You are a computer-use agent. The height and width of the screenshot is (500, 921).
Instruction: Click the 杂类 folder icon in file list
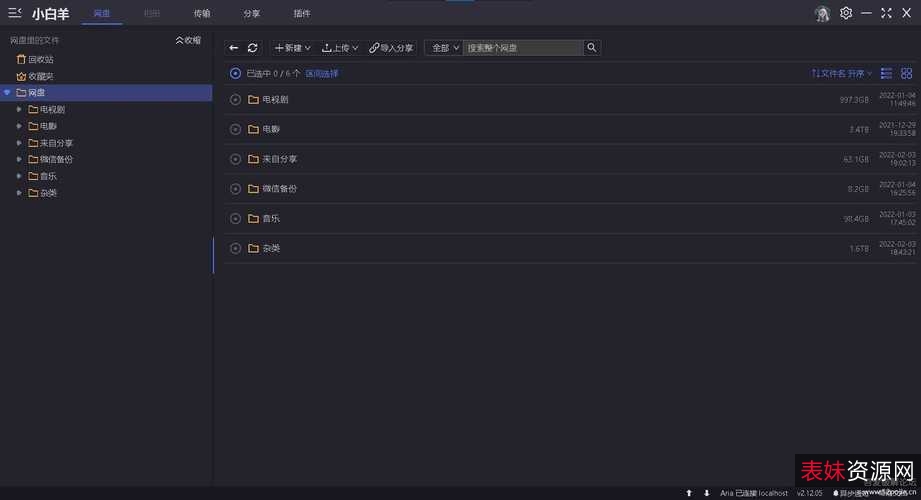[x=253, y=249]
